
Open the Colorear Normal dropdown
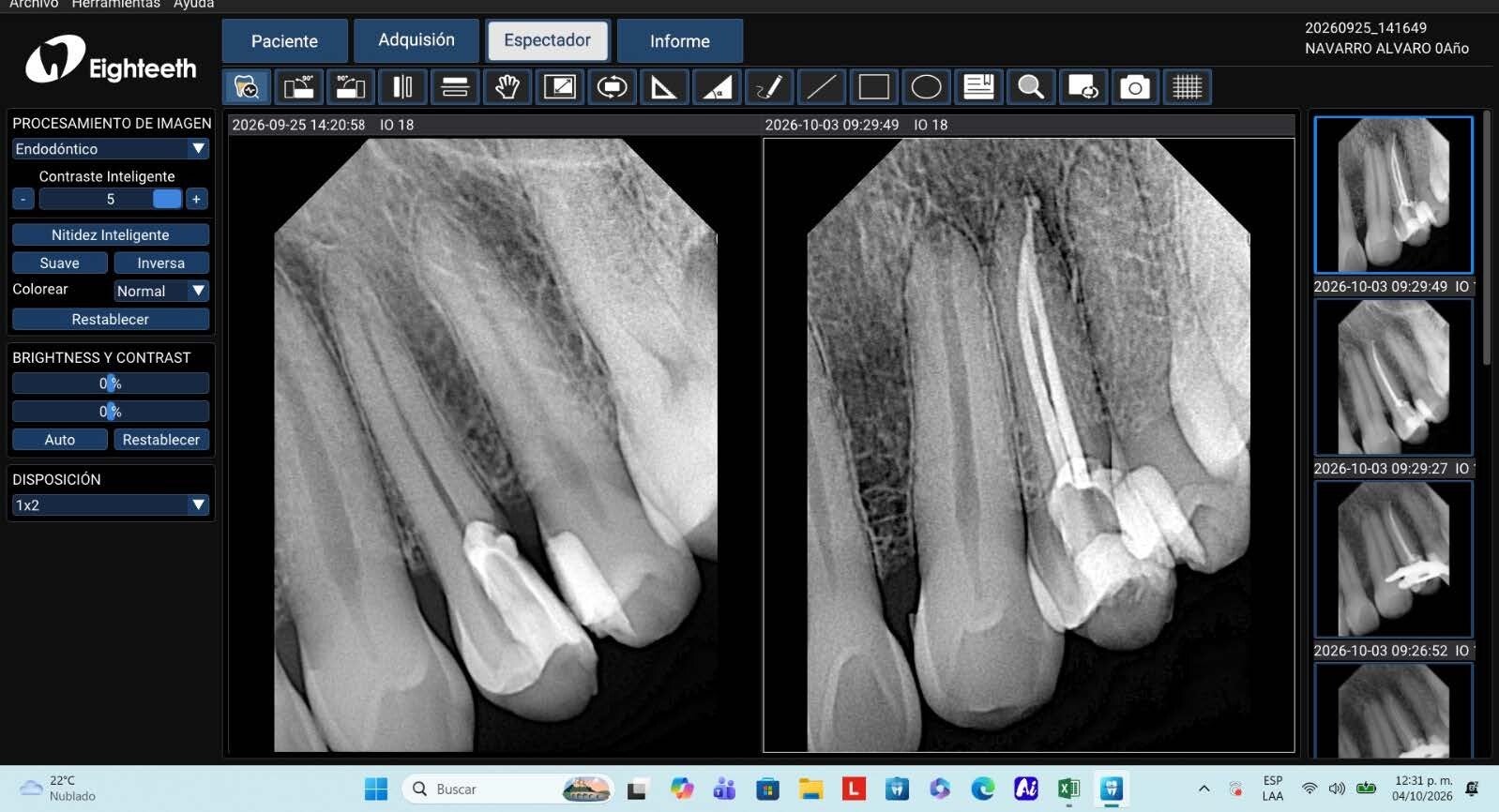point(161,291)
